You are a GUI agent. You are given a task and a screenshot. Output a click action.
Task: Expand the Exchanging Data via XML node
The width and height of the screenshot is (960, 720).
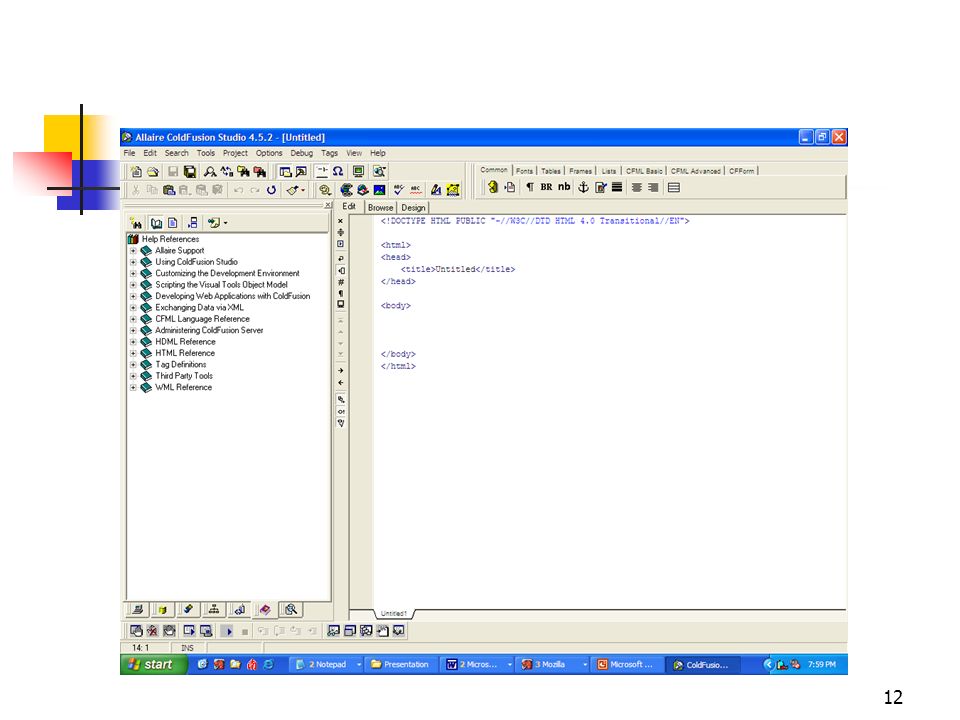[x=133, y=308]
